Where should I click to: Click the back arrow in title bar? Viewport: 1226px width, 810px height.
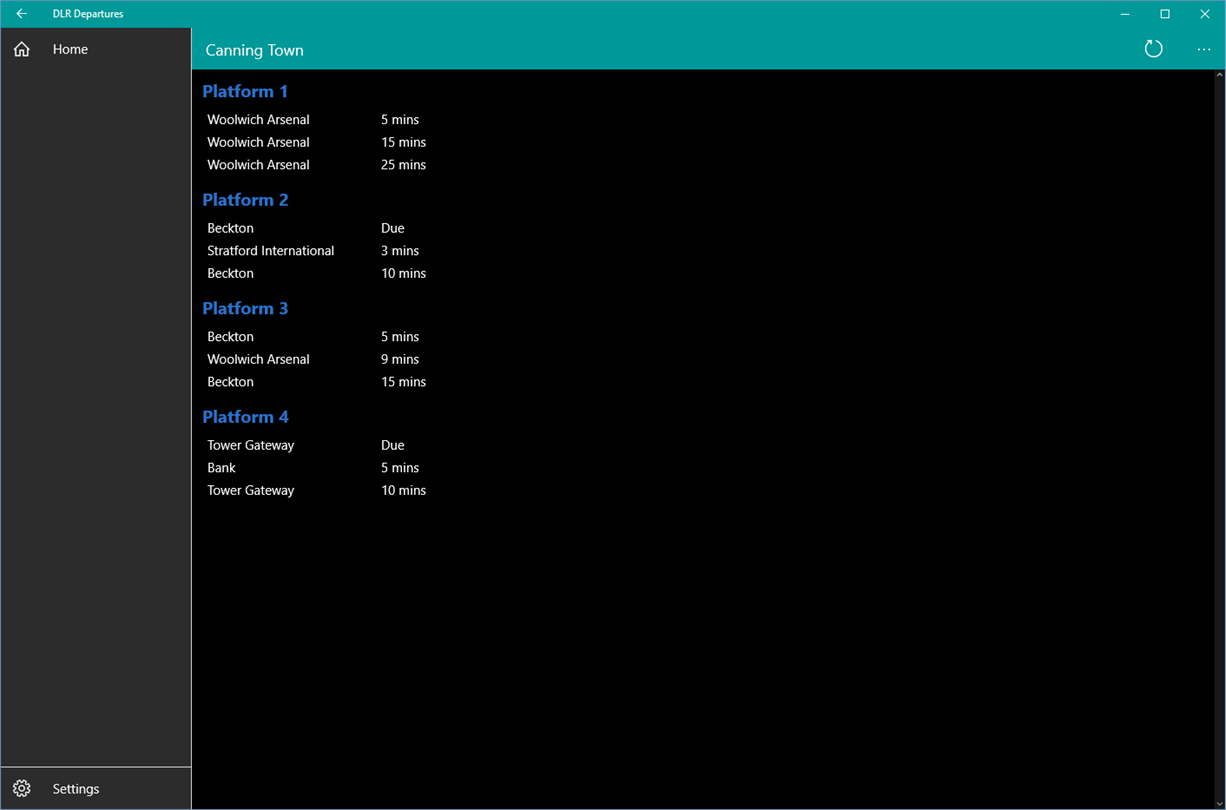(x=21, y=14)
